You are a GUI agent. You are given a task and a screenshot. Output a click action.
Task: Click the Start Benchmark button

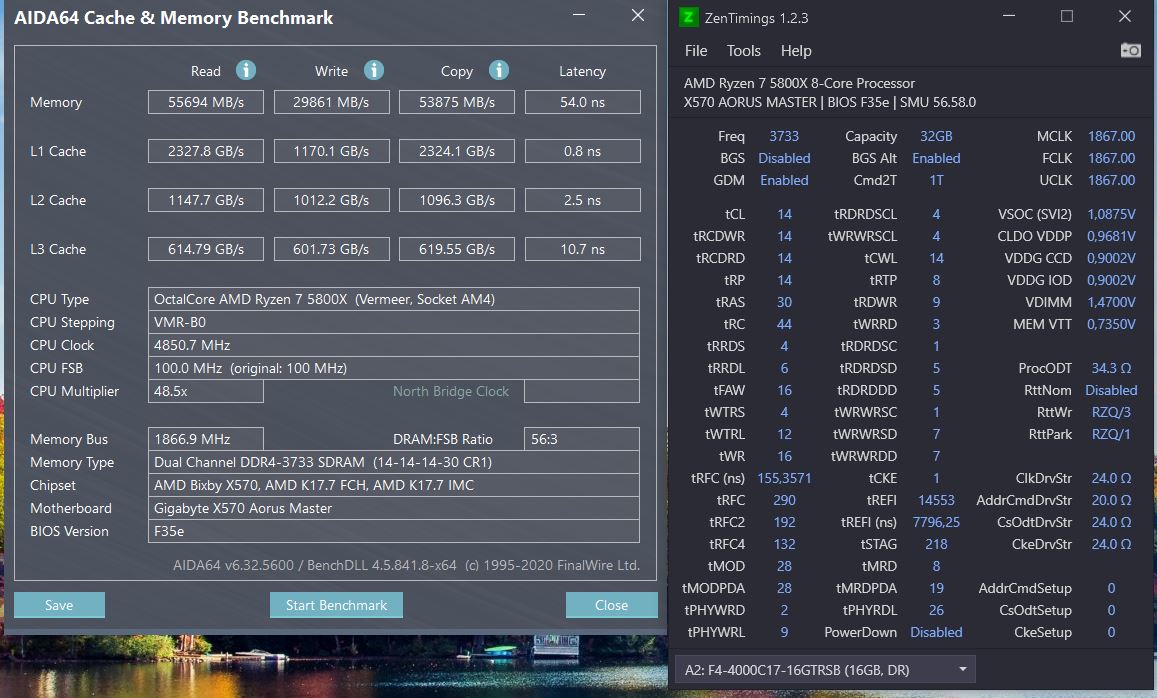(x=336, y=605)
